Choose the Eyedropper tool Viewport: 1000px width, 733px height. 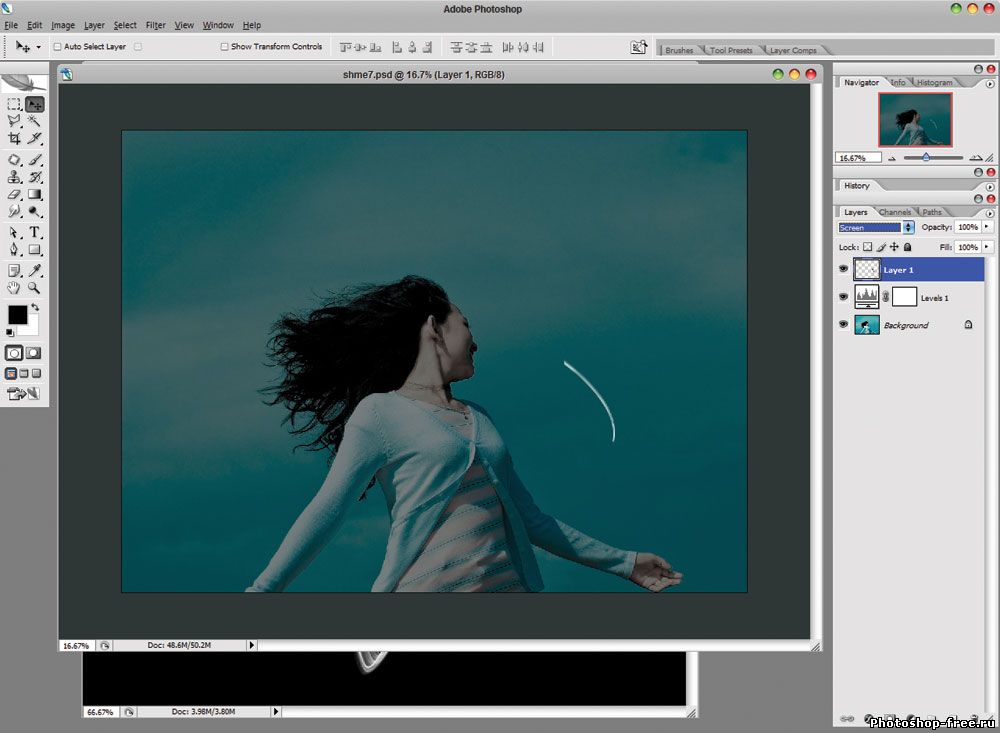coord(35,270)
